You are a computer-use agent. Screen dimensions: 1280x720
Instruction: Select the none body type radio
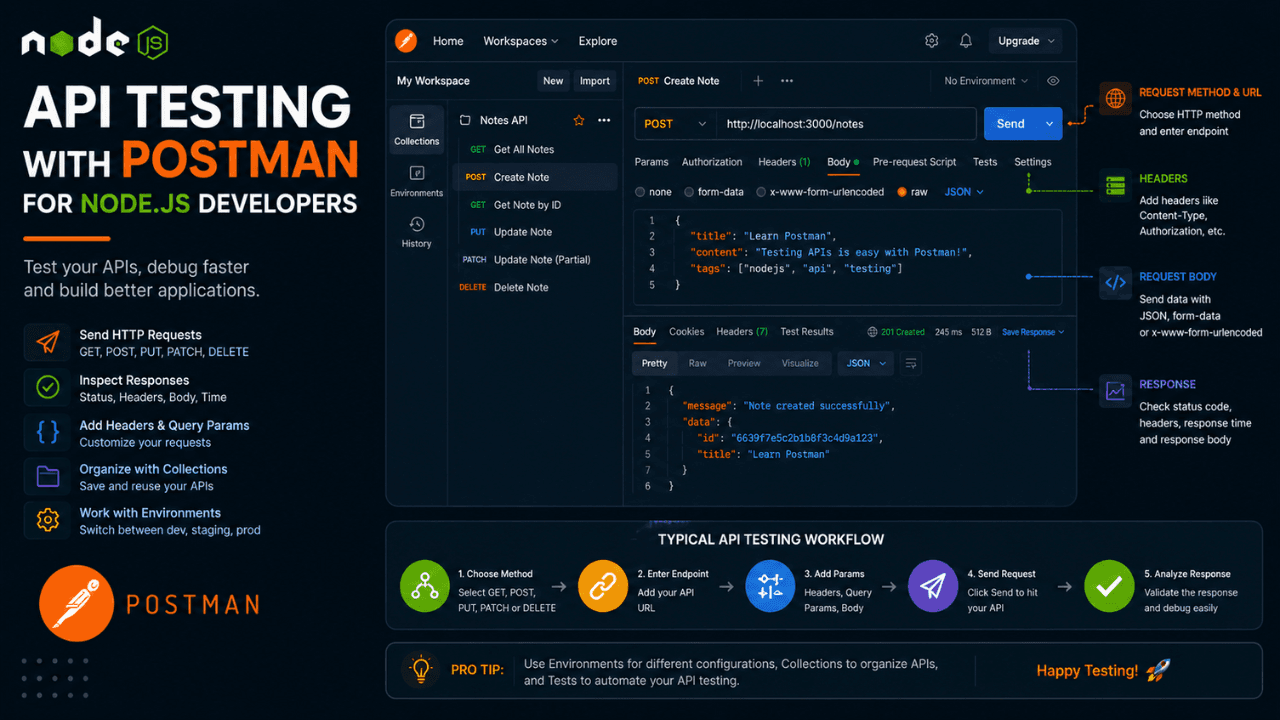[x=640, y=192]
